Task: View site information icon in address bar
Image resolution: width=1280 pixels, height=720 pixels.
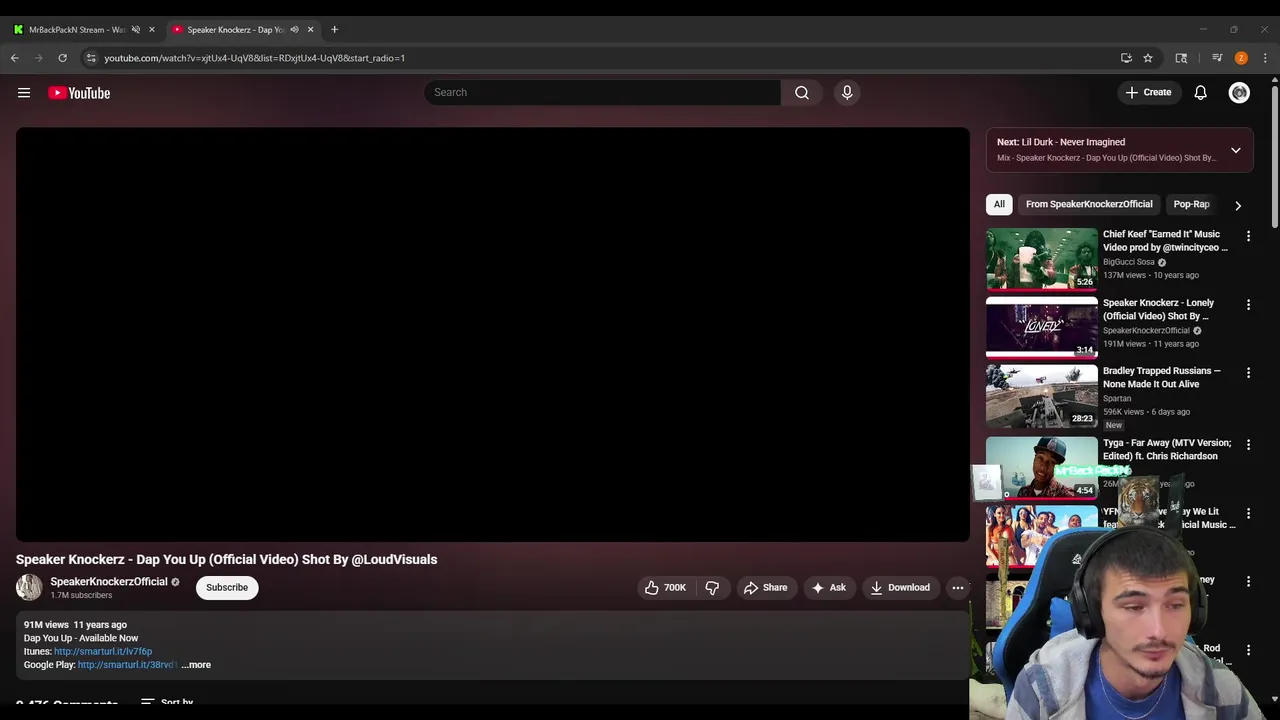Action: pos(91,58)
